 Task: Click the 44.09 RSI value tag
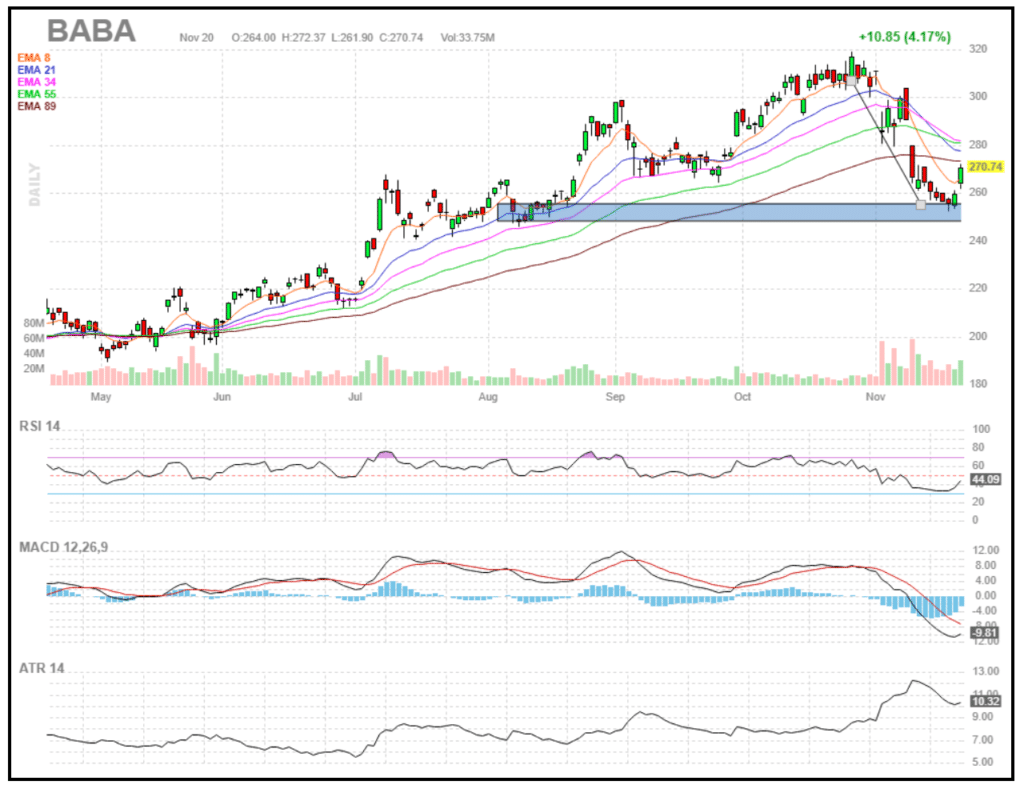[x=985, y=479]
